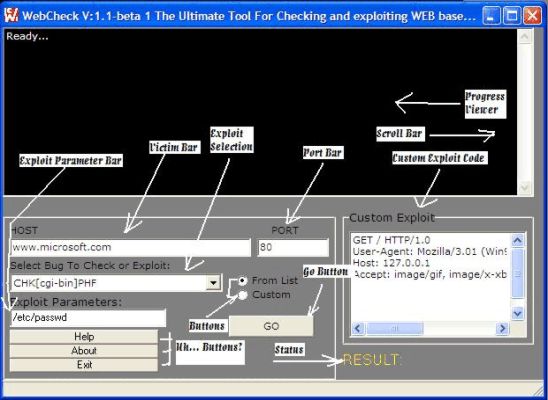Click the Exploit Parameters field /etc/passwd
This screenshot has width=548, height=400.
(88, 318)
